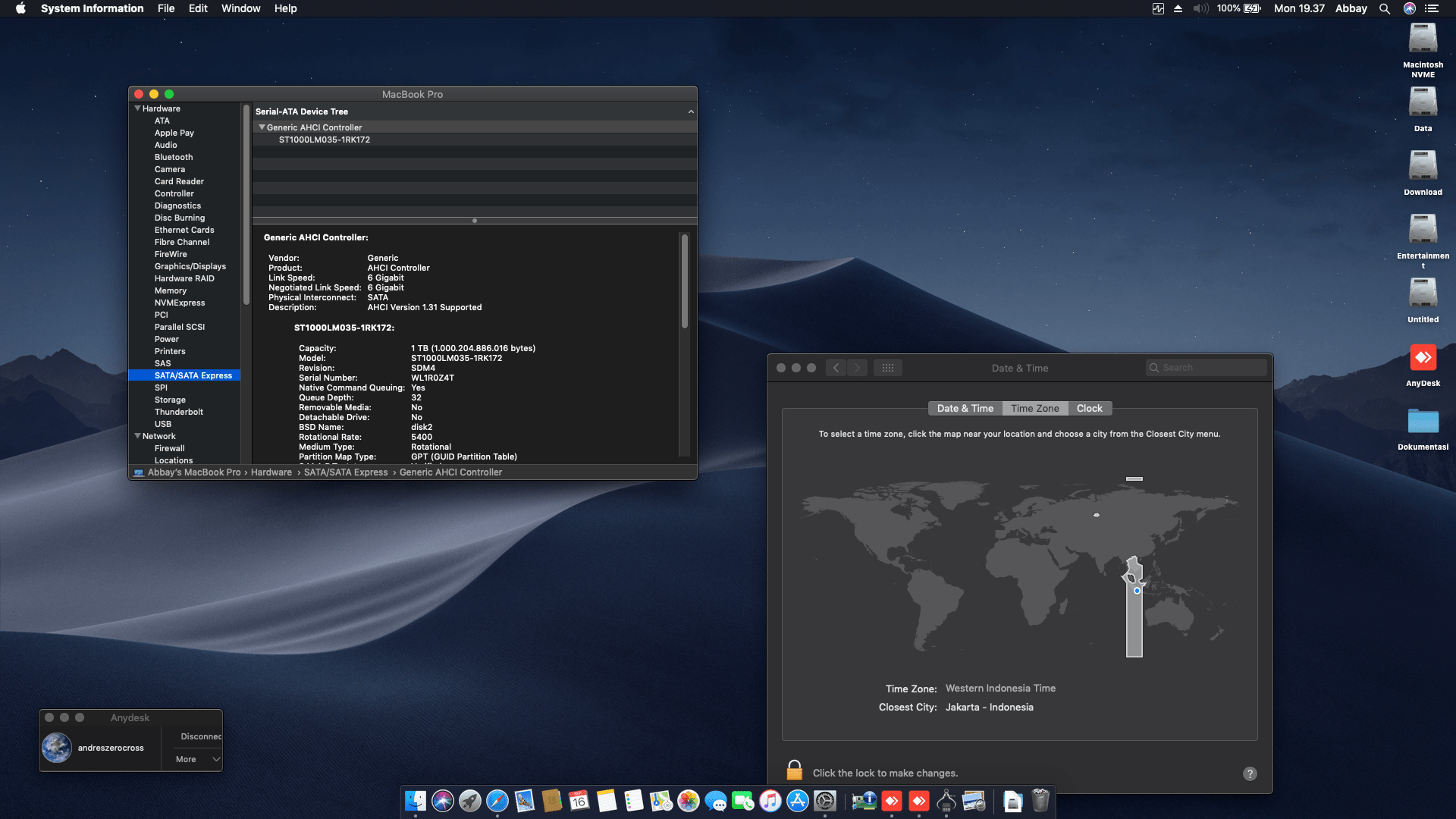Open Siri in the dock
Viewport: 1456px width, 819px height.
443,801
